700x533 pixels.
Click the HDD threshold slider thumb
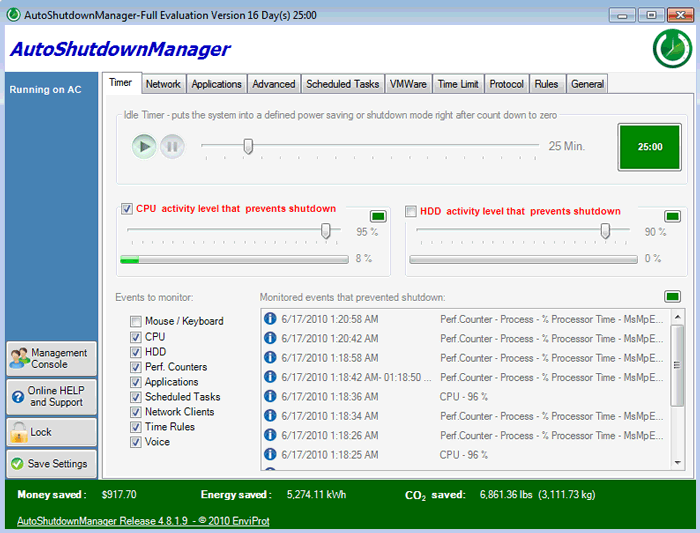(605, 231)
